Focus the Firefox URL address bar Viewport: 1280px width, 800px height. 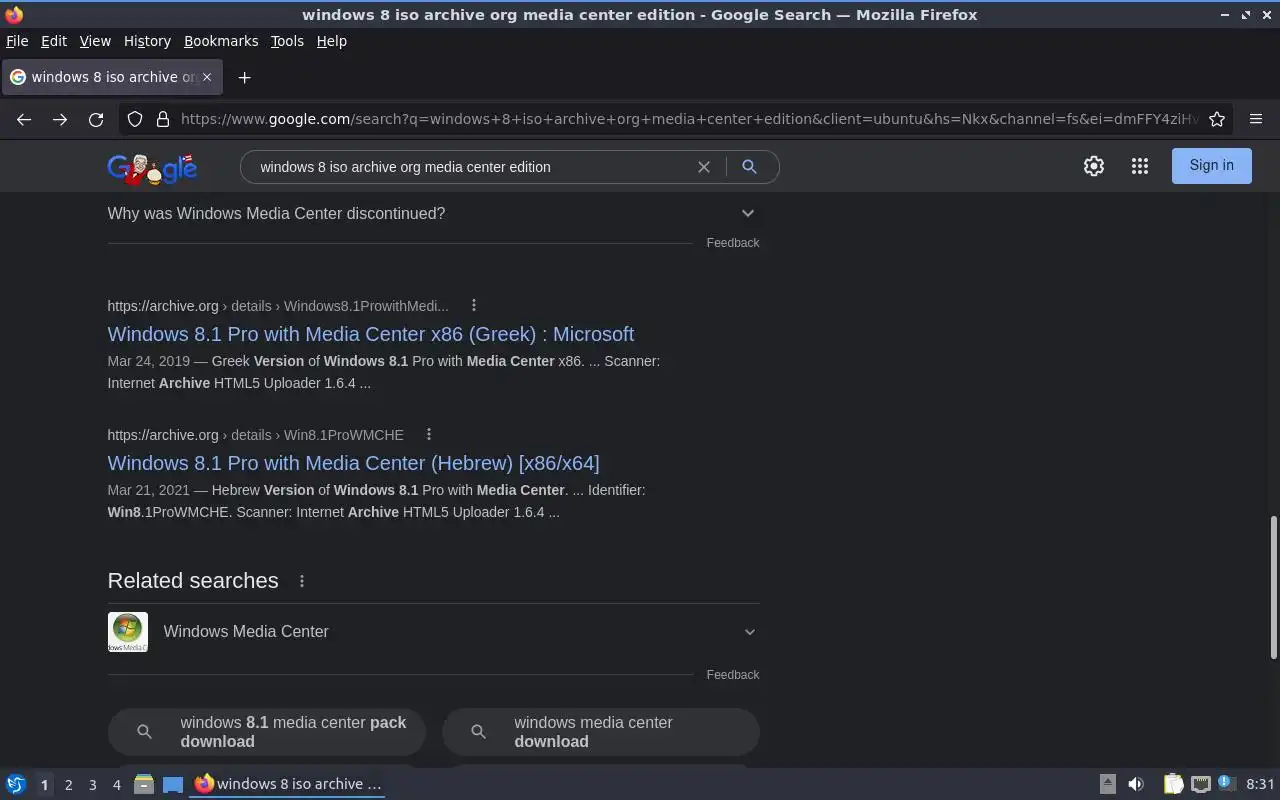tap(689, 119)
